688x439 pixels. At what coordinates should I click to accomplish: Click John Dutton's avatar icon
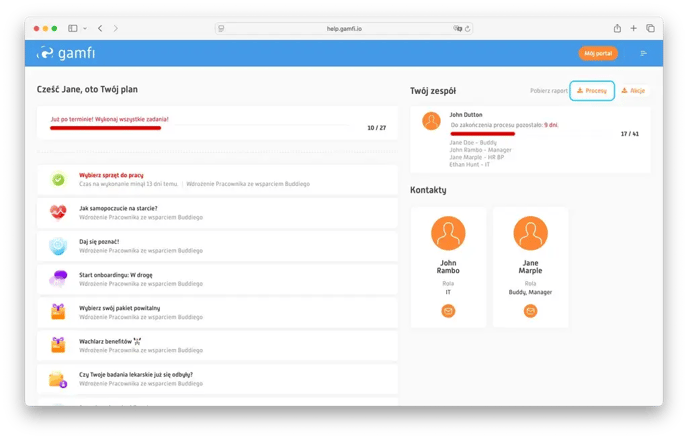(x=431, y=122)
